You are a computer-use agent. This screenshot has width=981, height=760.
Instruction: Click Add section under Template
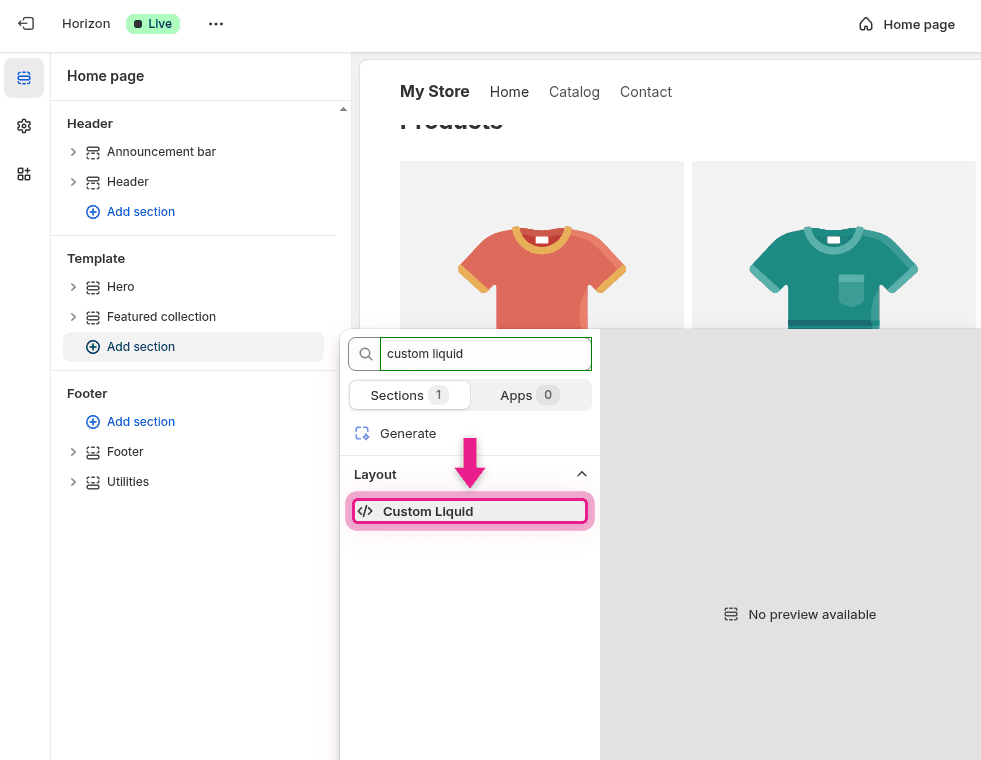point(141,346)
